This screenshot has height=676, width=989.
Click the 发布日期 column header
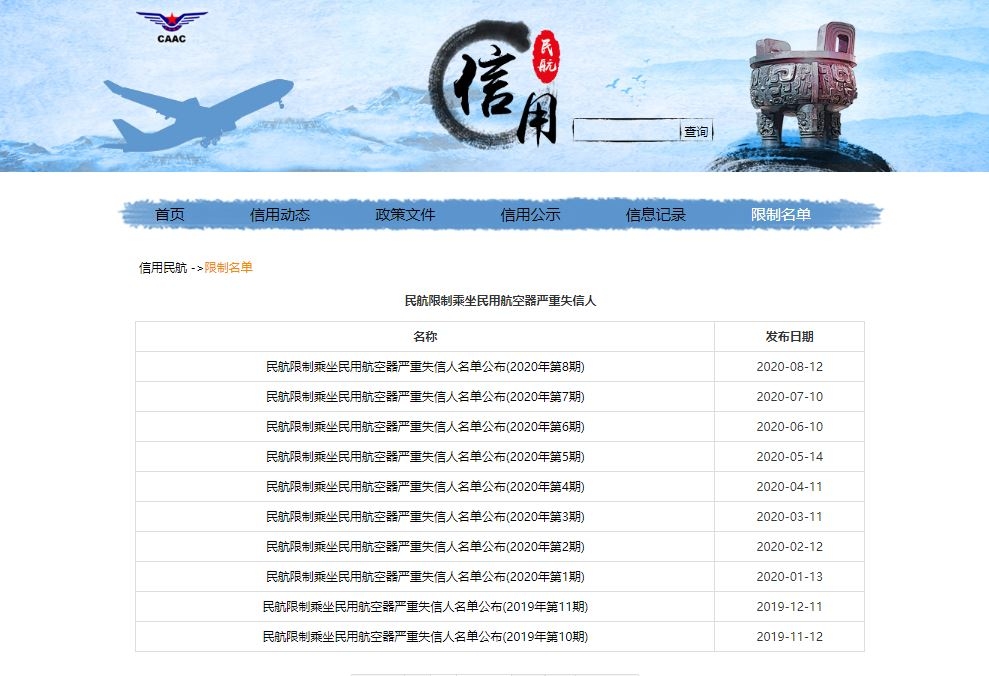coord(790,337)
